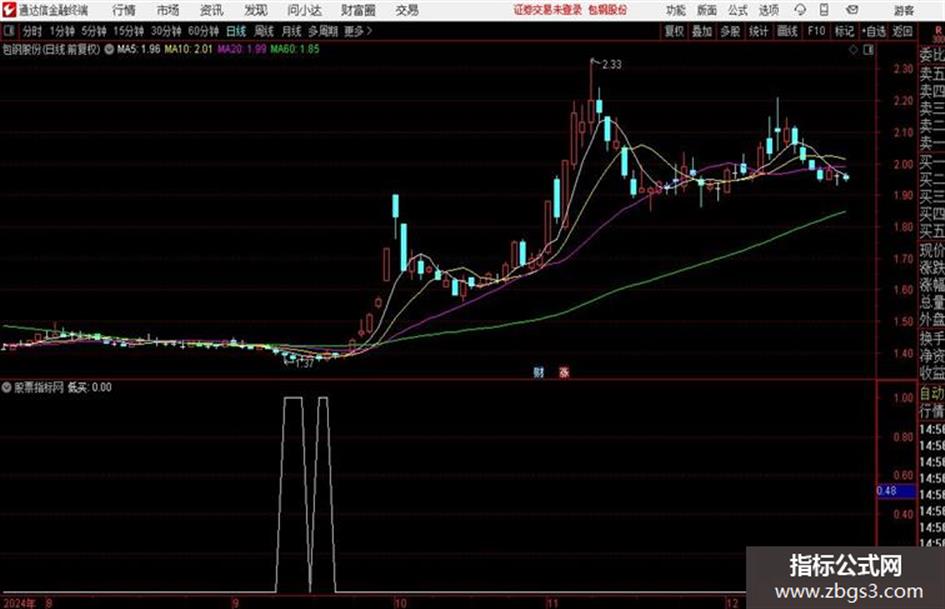Open the 市场 menu
This screenshot has height=609, width=945.
[x=168, y=10]
